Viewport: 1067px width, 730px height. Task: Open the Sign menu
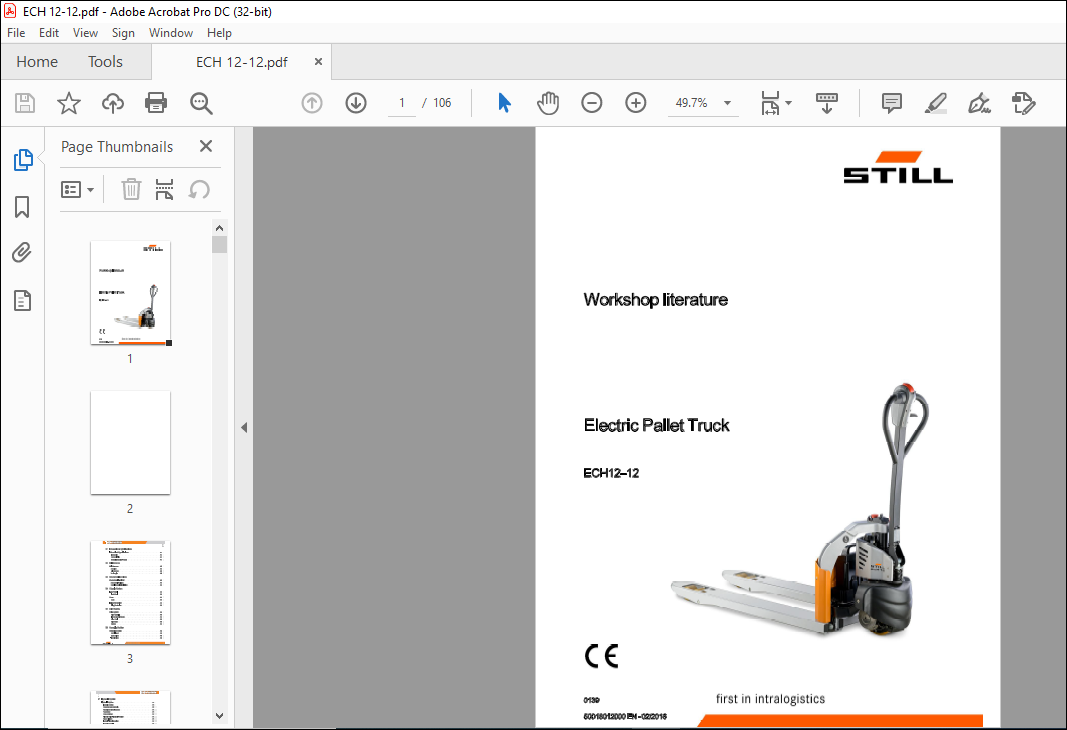click(123, 33)
